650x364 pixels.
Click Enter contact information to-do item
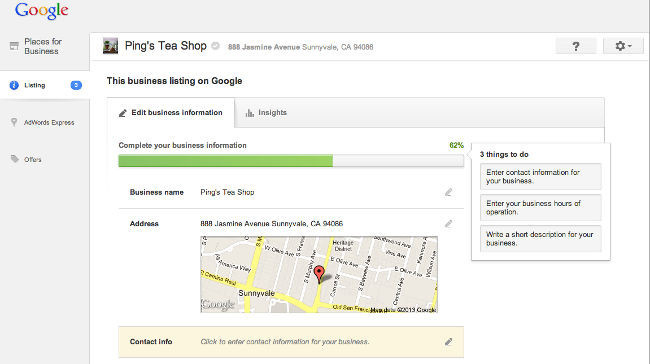point(541,177)
